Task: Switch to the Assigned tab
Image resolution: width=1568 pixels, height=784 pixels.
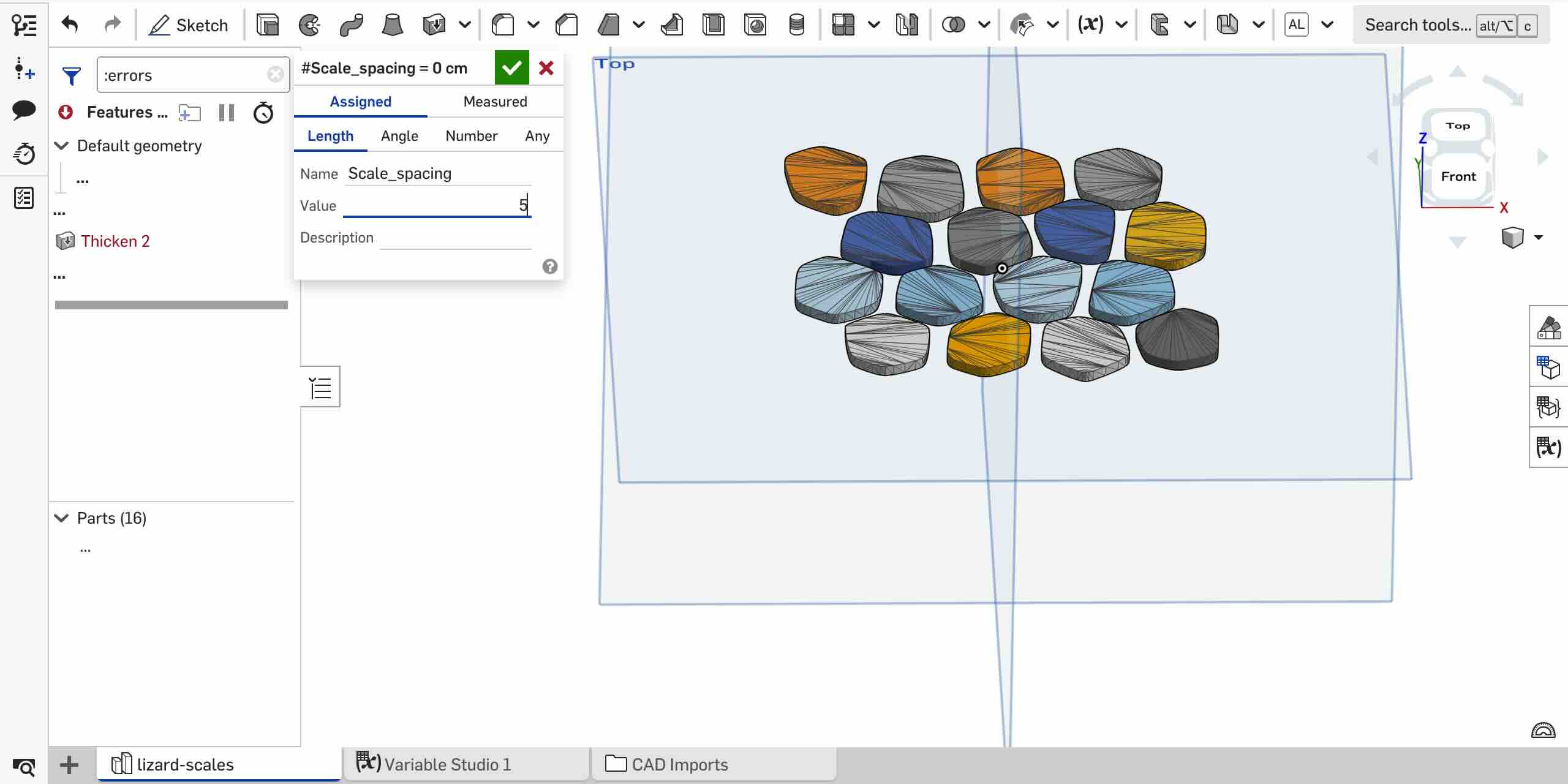Action: (x=361, y=102)
